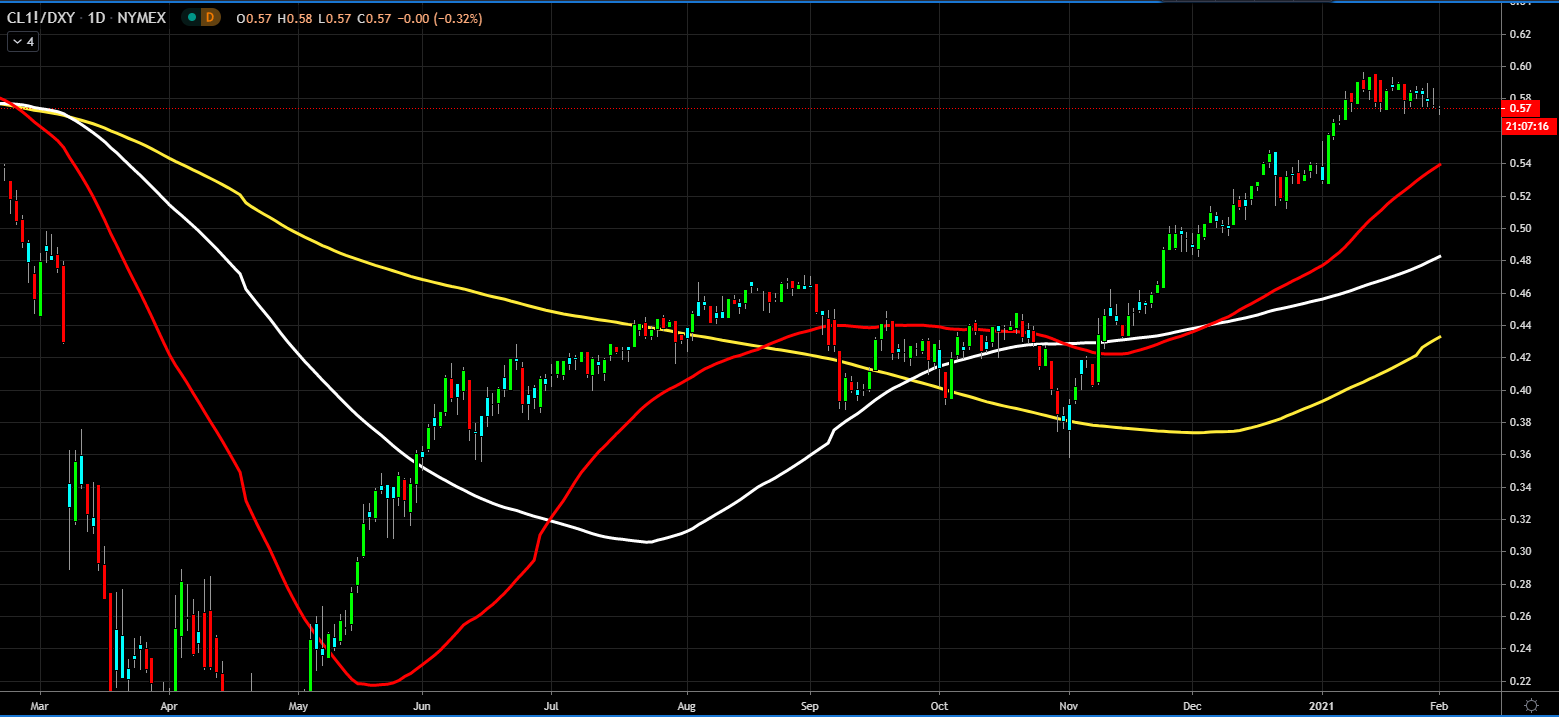Click the 0.38 price axis label
This screenshot has height=717, width=1559.
[x=1519, y=422]
